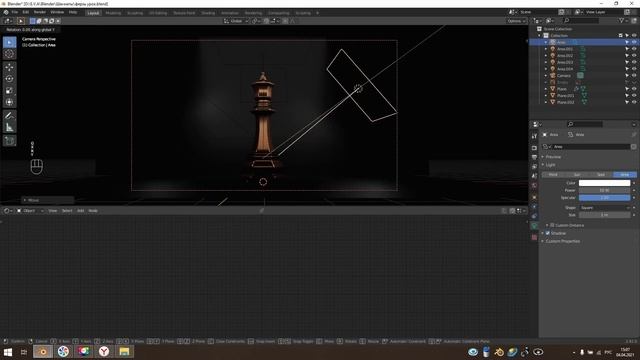640x360 pixels.
Task: Toggle visibility eye for Area.004
Action: click(x=634, y=69)
